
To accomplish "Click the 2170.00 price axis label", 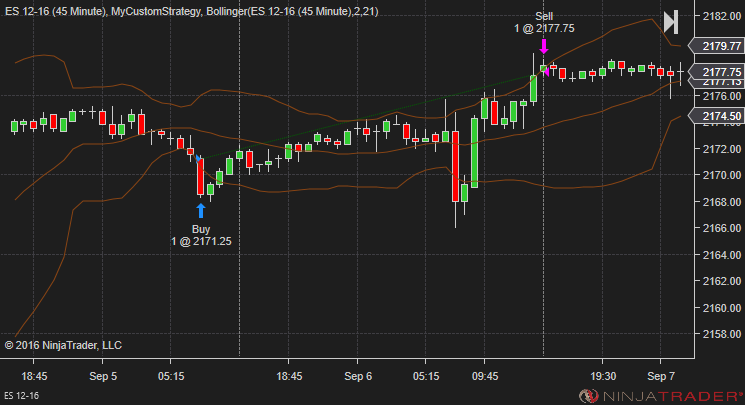I will point(722,175).
